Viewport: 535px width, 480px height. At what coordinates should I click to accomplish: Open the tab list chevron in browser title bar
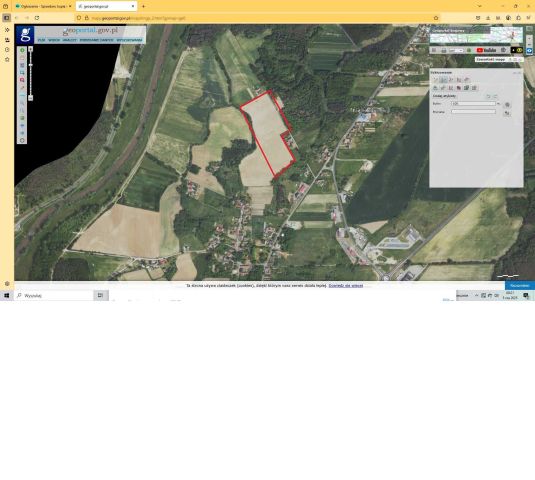tap(479, 6)
